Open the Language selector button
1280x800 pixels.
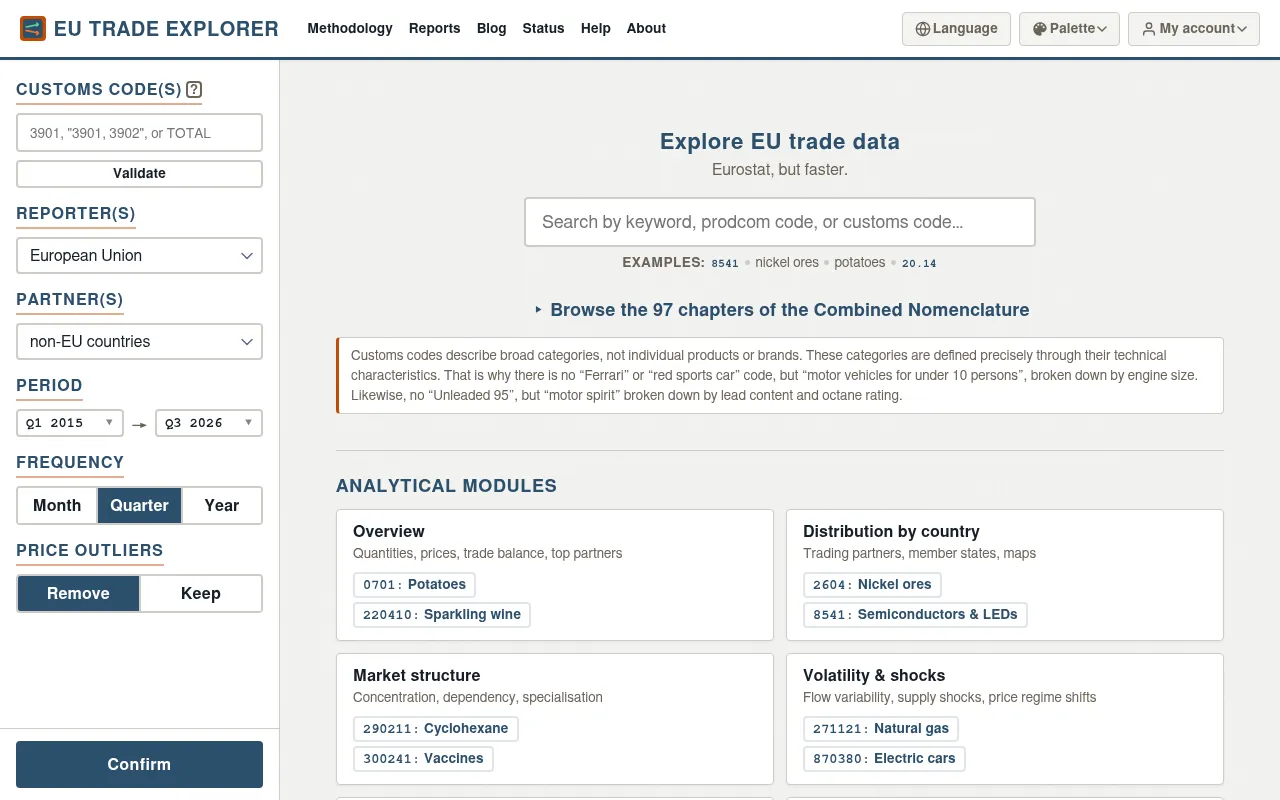click(956, 29)
